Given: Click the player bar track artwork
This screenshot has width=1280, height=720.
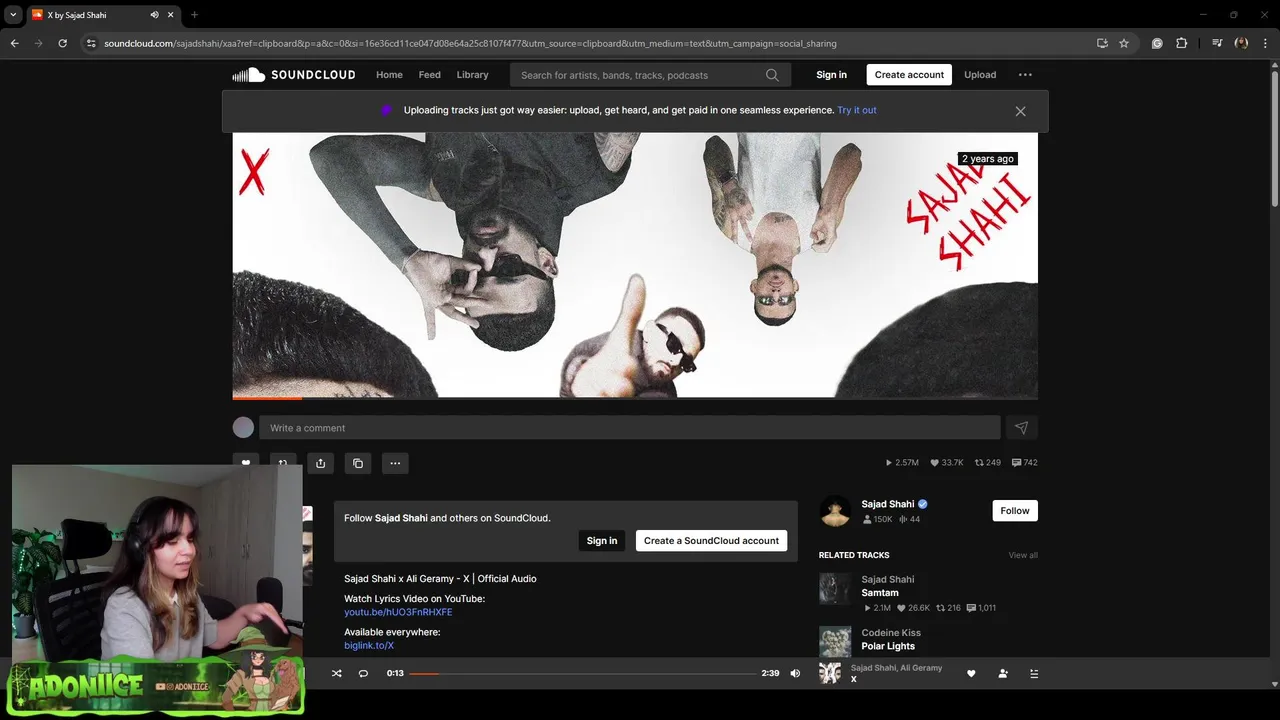Looking at the screenshot, I should tap(830, 673).
